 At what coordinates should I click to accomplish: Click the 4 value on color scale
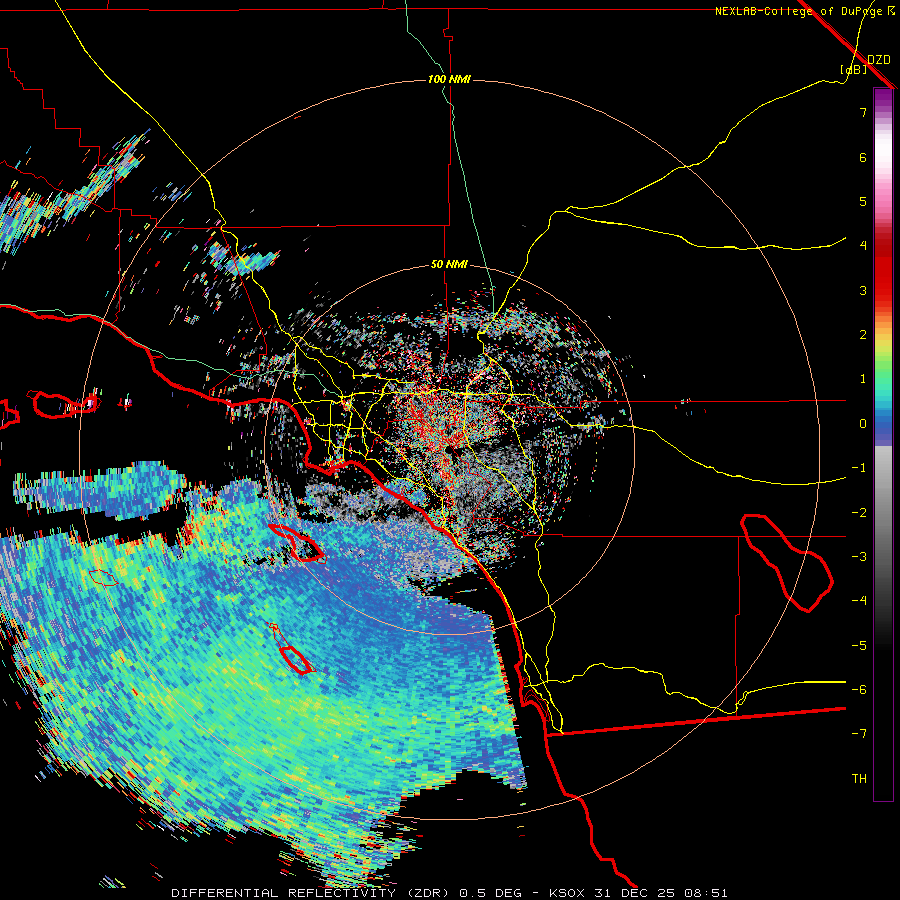click(863, 246)
